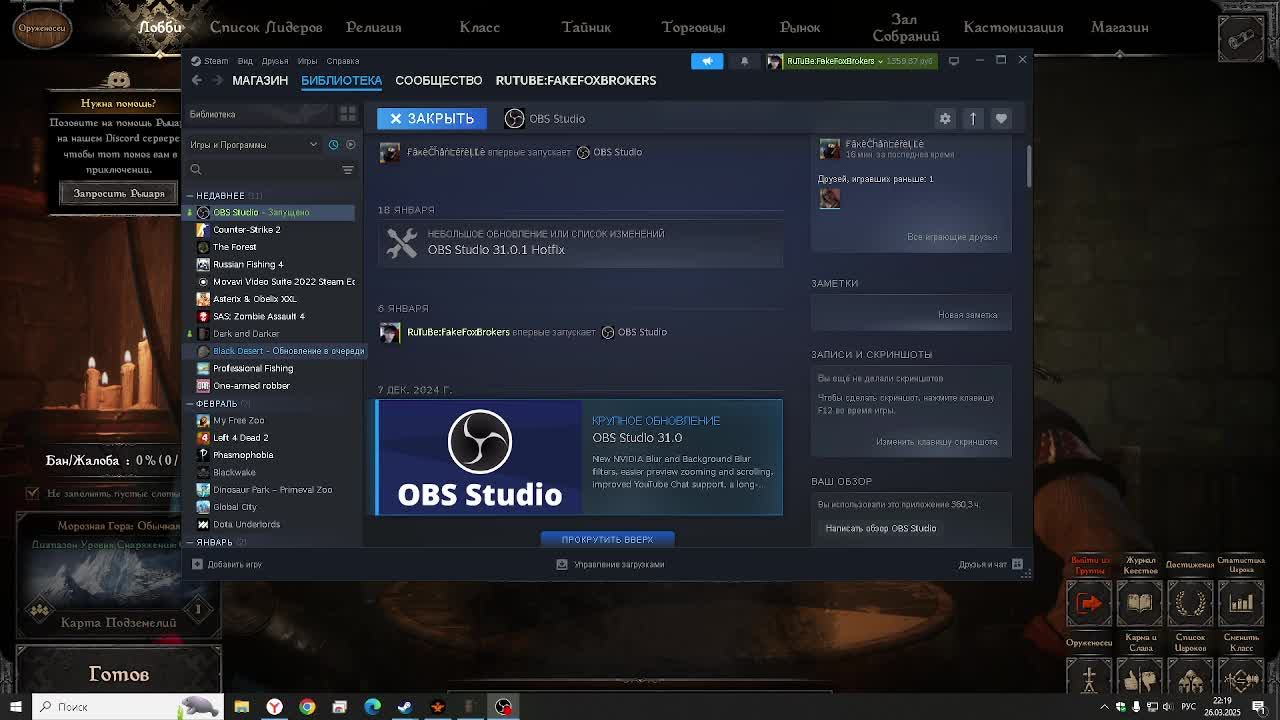The height and width of the screenshot is (720, 1280).
Task: Launch Yandex Browser from taskbar
Action: pos(274,707)
